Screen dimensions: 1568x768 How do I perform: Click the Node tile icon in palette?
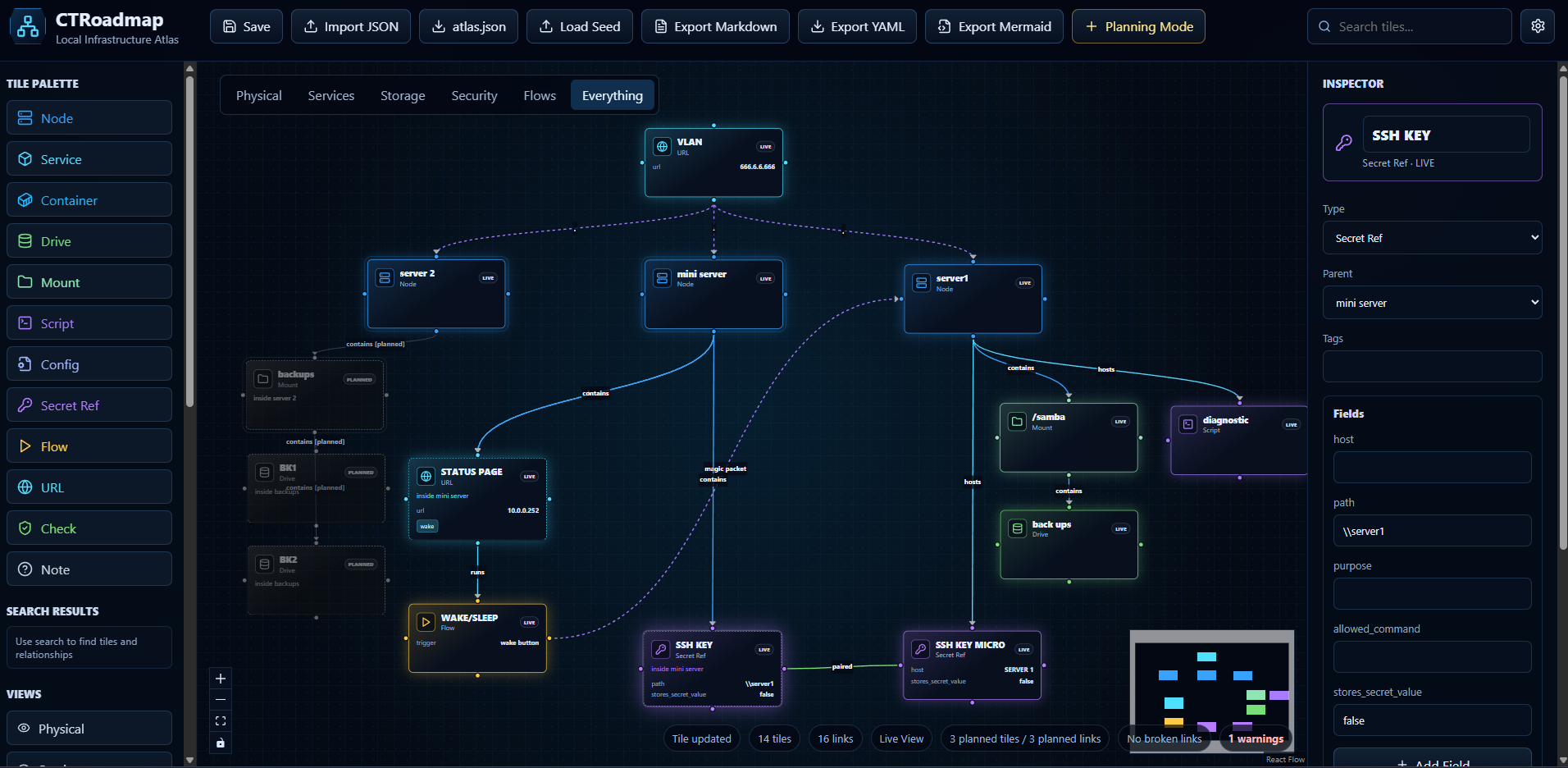[x=25, y=118]
